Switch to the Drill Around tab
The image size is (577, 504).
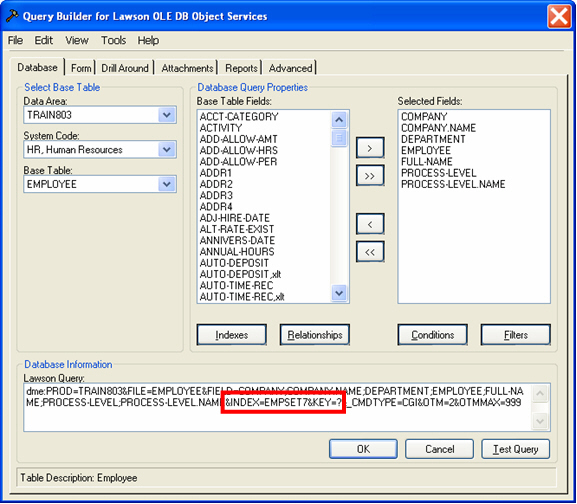click(x=125, y=68)
